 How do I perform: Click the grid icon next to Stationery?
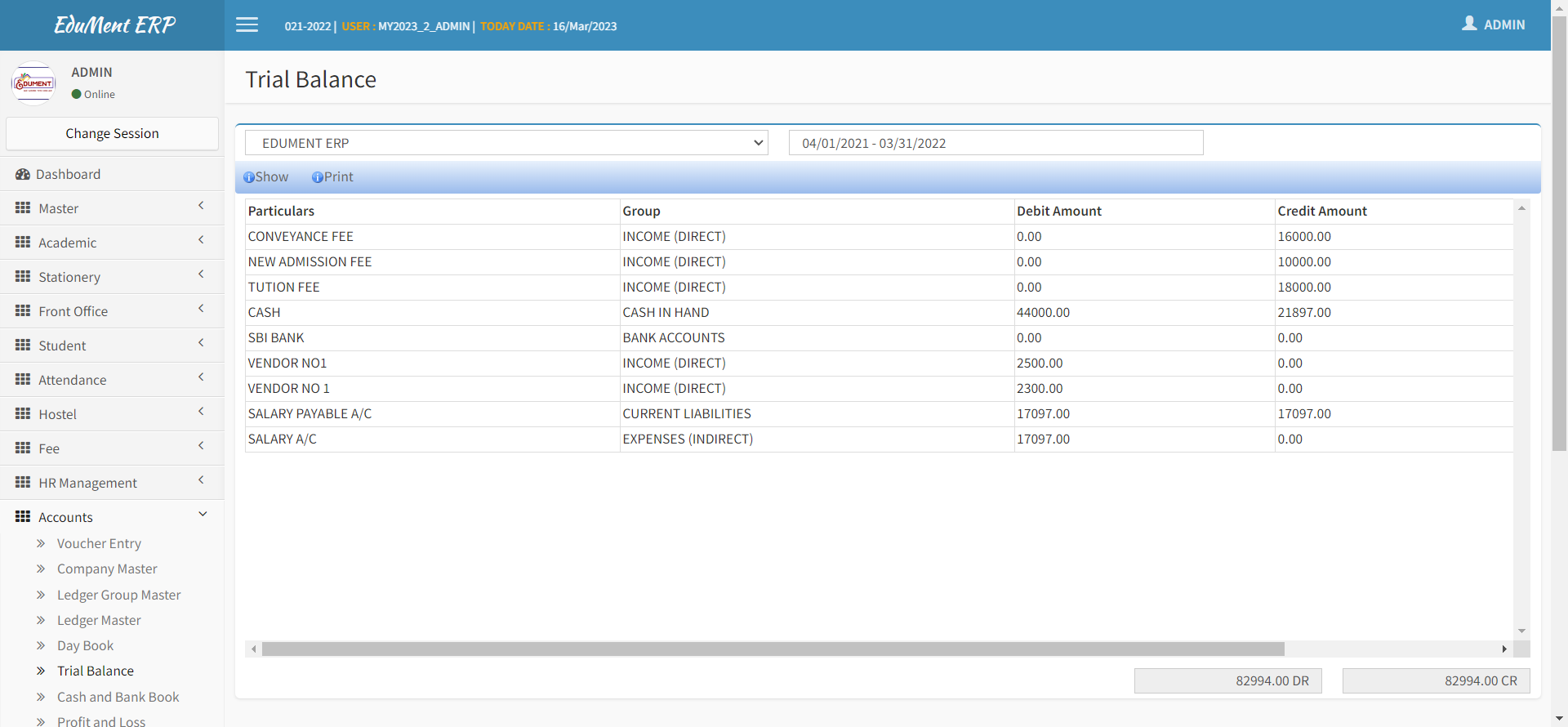click(x=23, y=276)
